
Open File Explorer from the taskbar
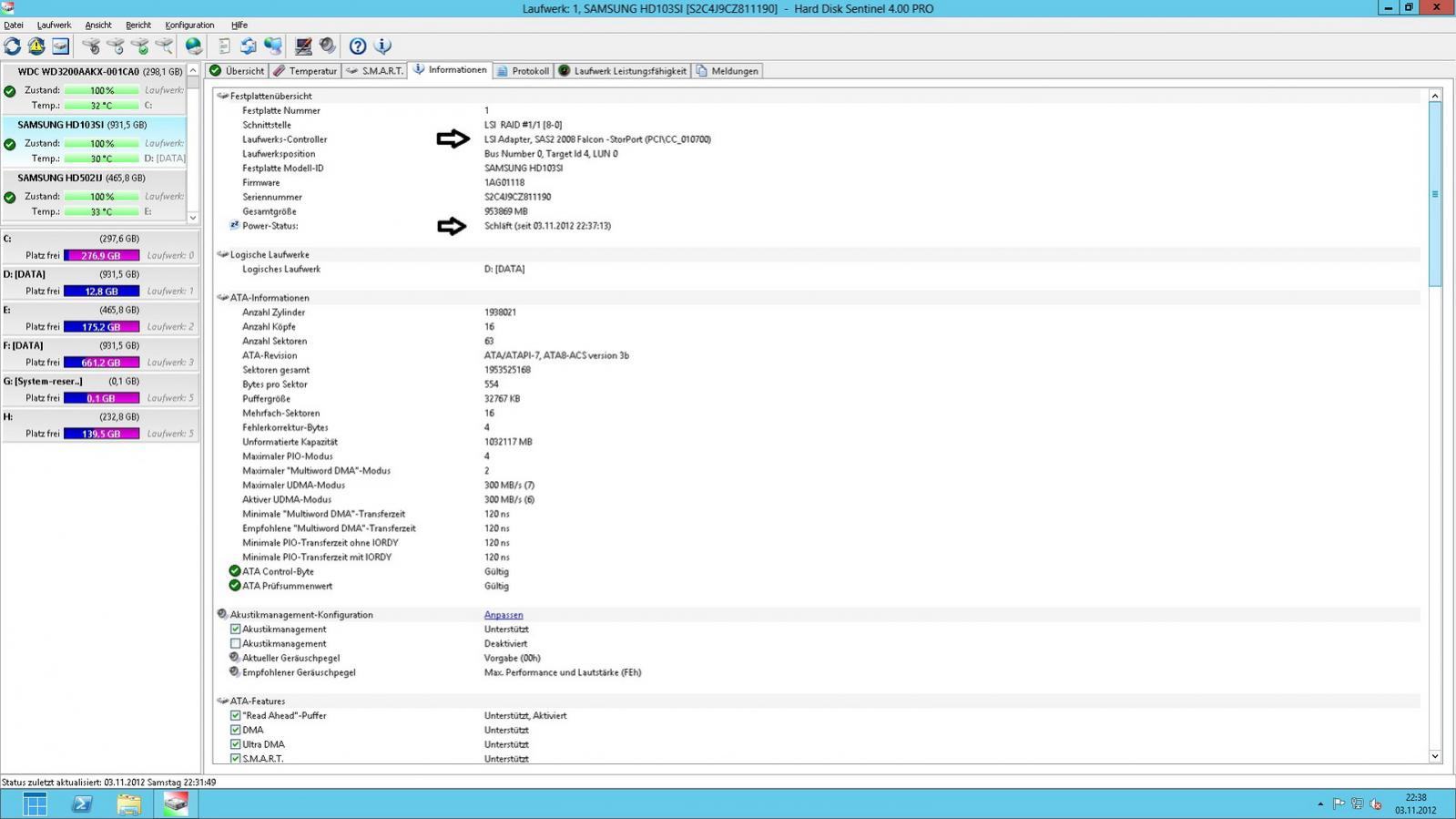tap(128, 804)
